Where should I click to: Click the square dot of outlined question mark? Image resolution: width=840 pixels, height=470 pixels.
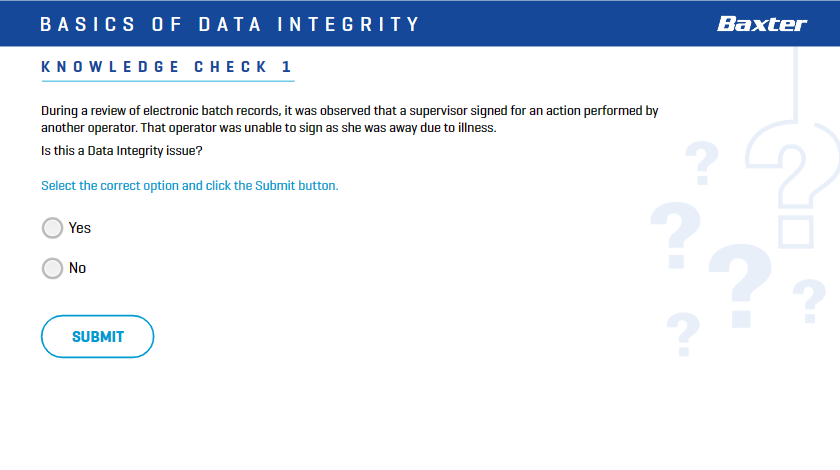796,232
